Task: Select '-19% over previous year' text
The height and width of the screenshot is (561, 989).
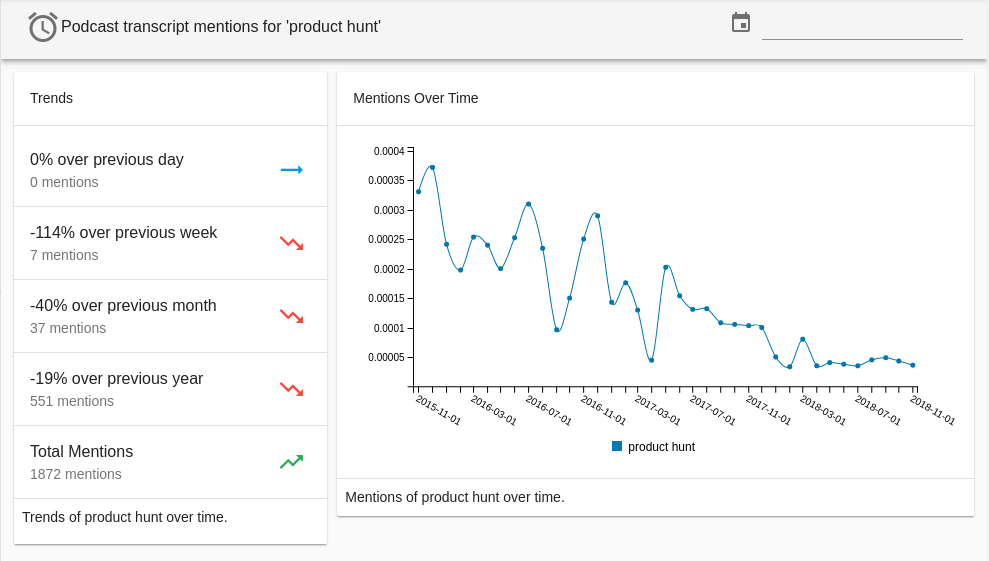Action: point(117,379)
